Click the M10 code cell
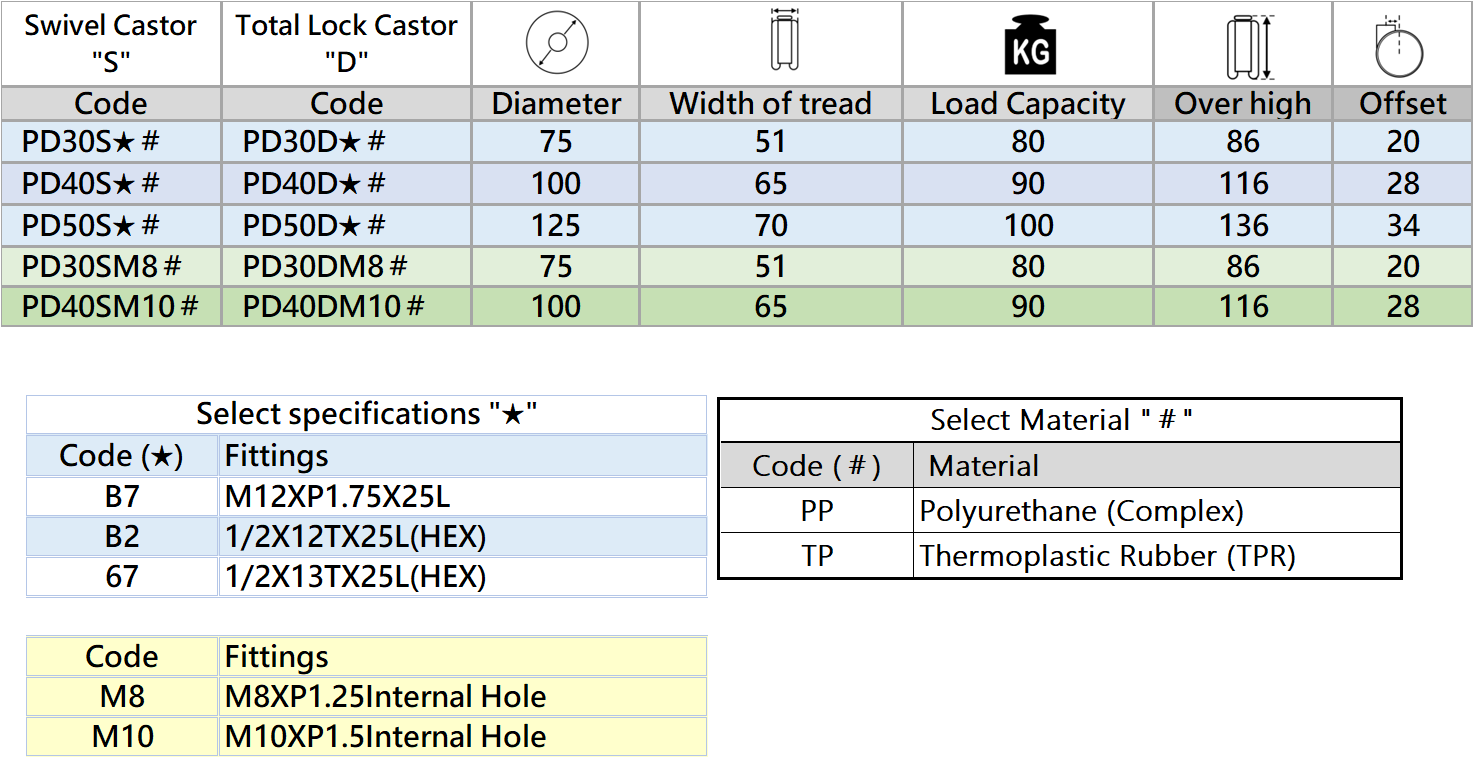Screen dimensions: 1475x774 pyautogui.click(x=122, y=737)
